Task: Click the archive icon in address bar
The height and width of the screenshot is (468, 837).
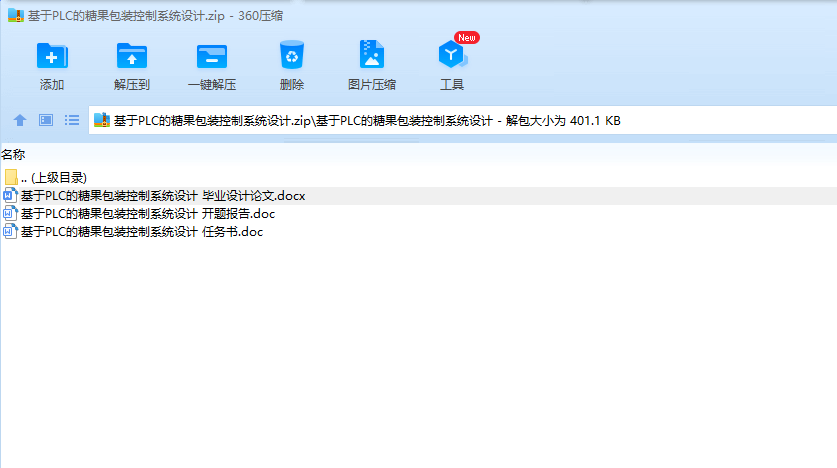Action: click(x=101, y=120)
